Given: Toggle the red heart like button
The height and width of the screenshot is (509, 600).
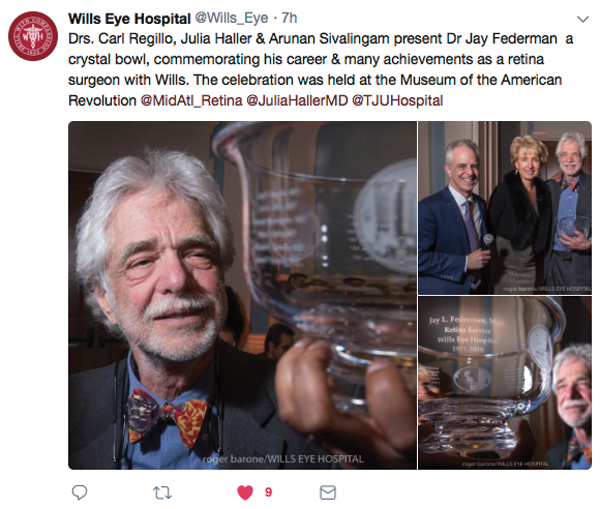Looking at the screenshot, I should [245, 492].
